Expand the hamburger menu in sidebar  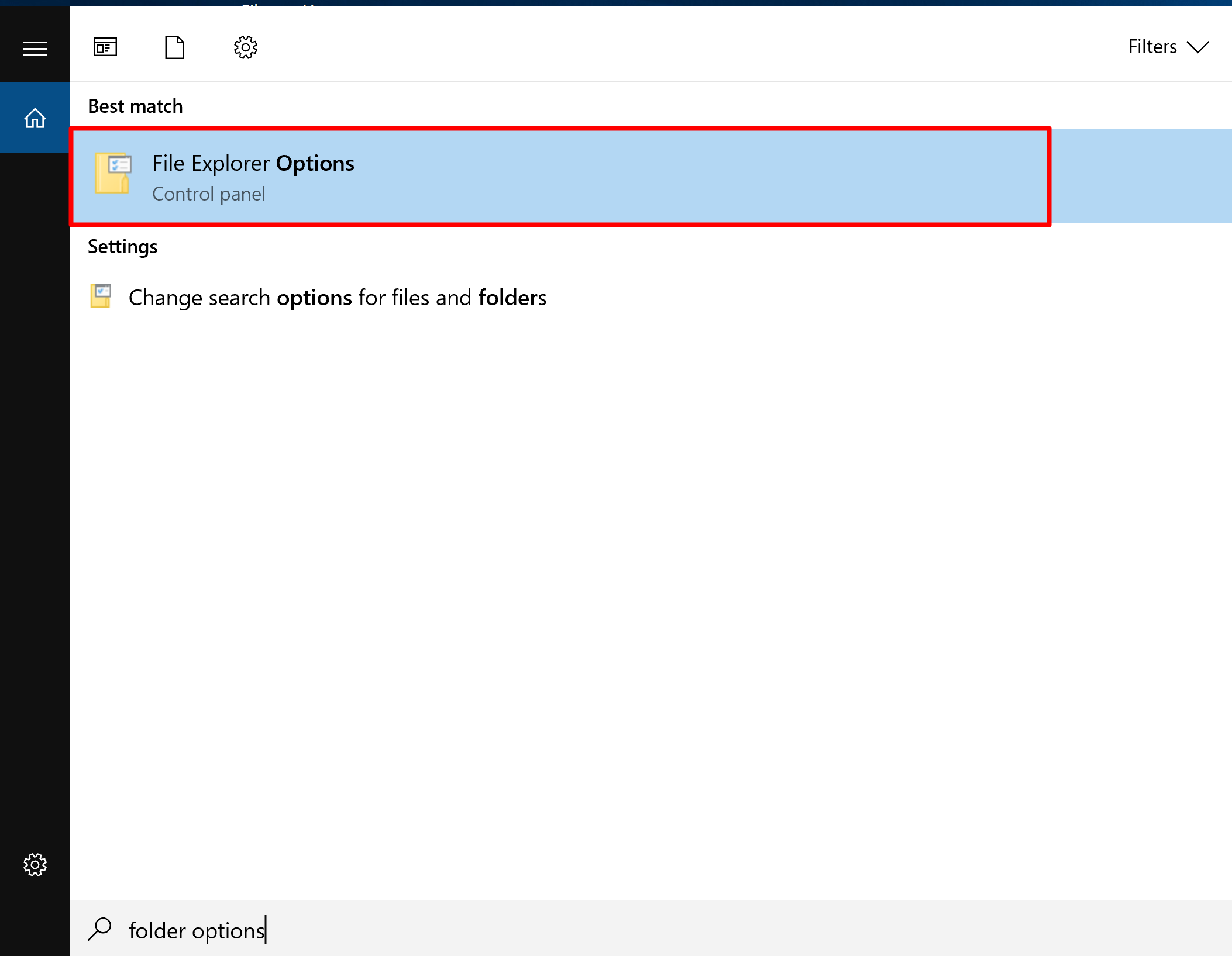click(x=35, y=49)
